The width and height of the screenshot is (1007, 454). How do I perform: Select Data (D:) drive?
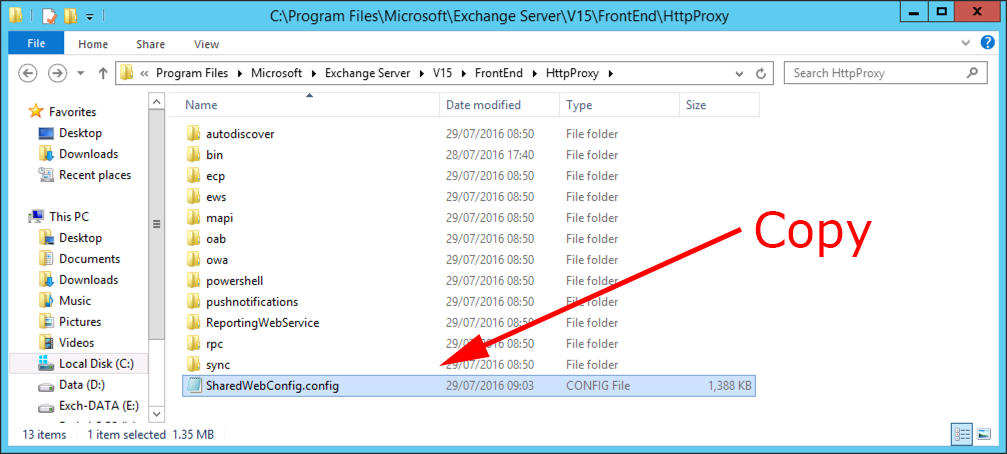pyautogui.click(x=82, y=385)
